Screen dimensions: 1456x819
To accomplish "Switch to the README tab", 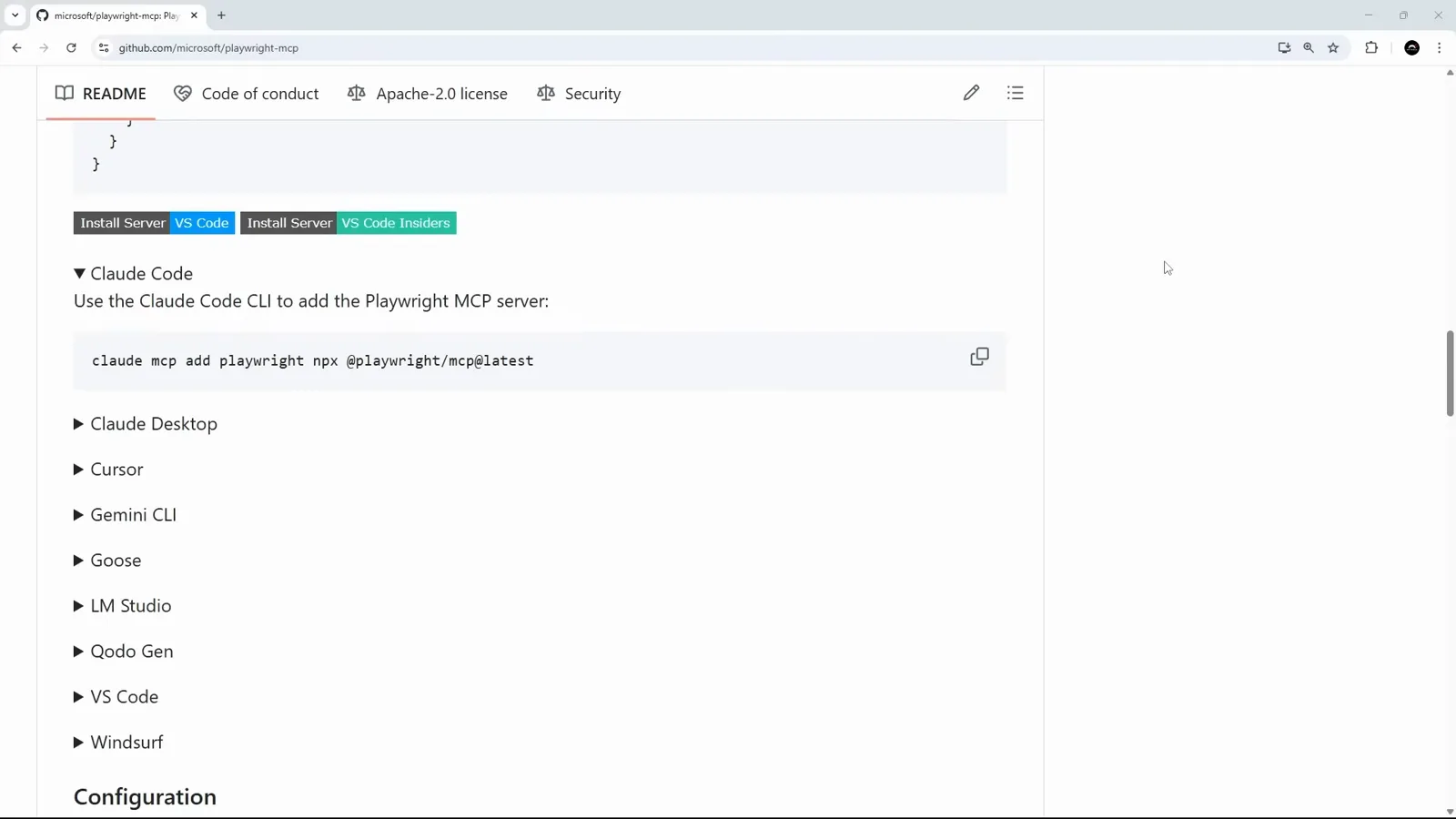I will 100,93.
